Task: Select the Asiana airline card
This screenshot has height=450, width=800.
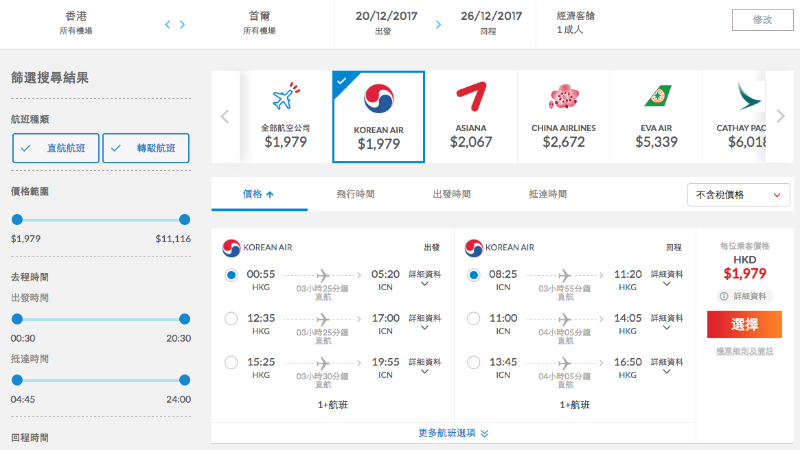Action: click(471, 117)
